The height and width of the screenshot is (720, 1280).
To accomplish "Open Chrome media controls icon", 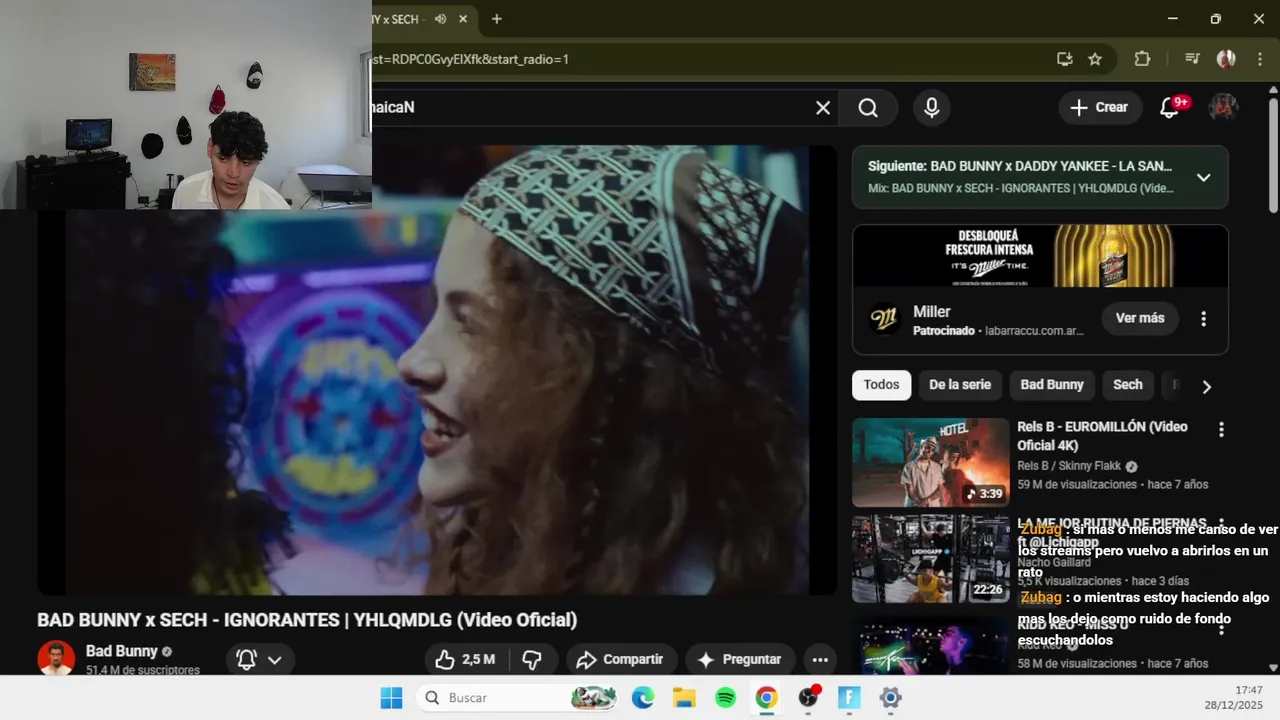I will coord(1192,59).
